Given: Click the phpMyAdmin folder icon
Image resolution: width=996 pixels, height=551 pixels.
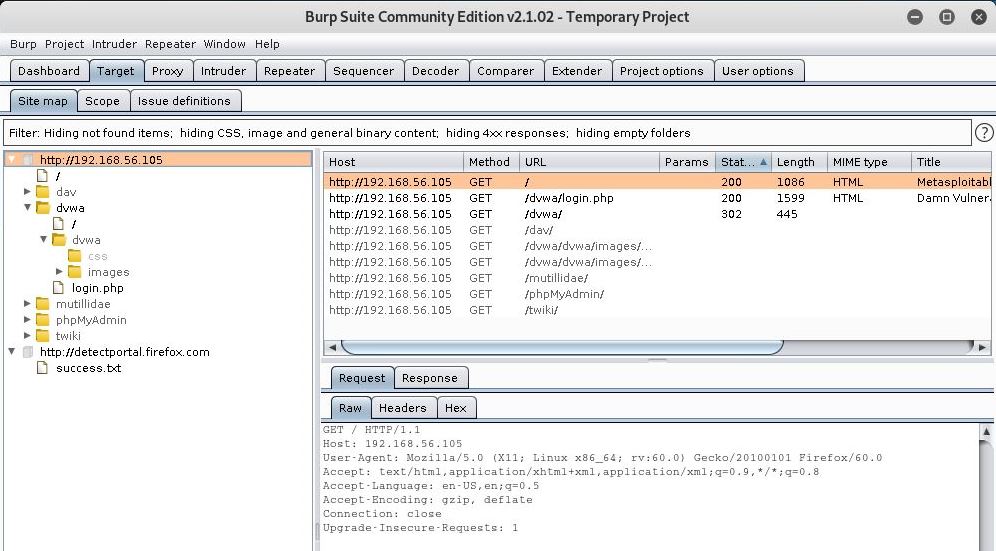Looking at the screenshot, I should (x=43, y=320).
